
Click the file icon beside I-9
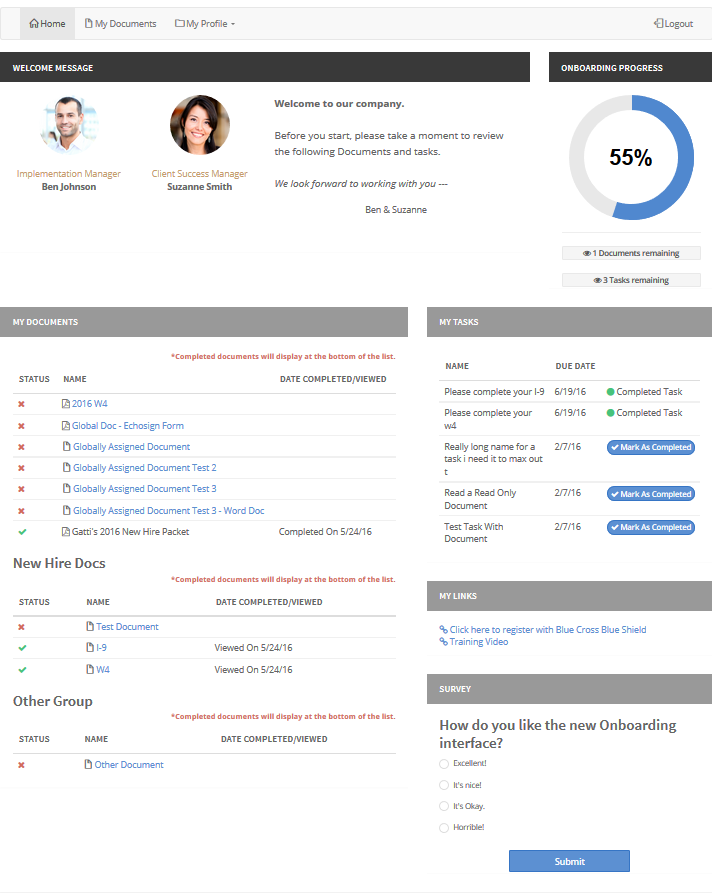pyautogui.click(x=90, y=648)
